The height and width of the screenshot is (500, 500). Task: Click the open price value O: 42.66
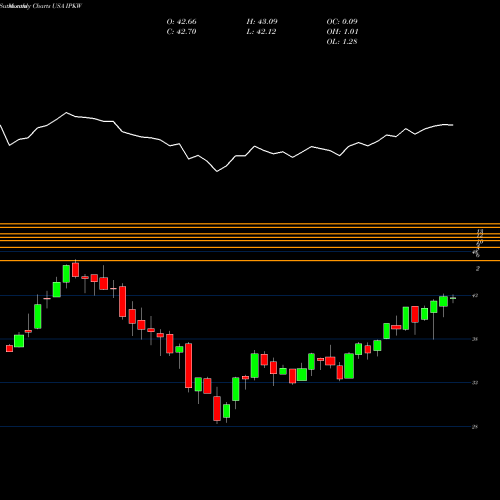tap(181, 22)
